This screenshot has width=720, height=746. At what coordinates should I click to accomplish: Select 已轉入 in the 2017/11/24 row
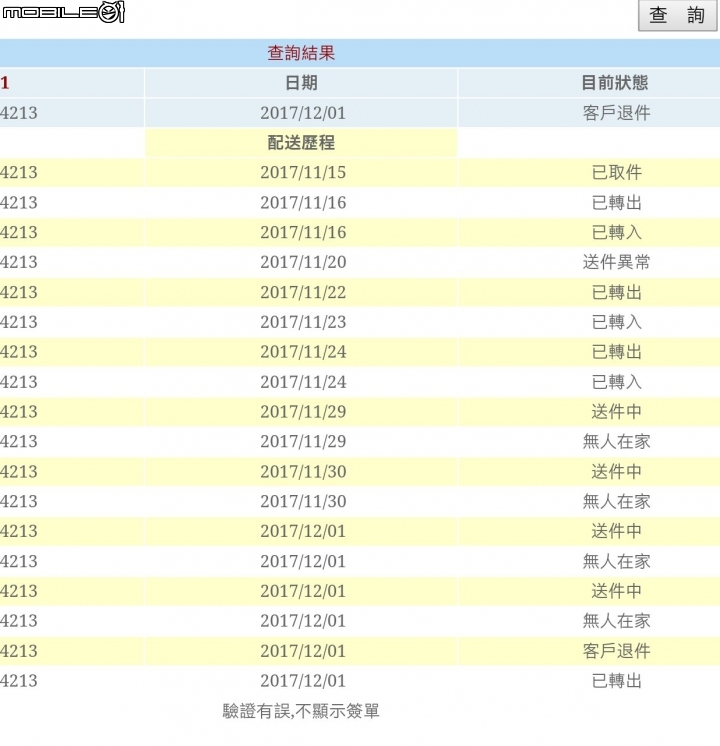point(616,382)
